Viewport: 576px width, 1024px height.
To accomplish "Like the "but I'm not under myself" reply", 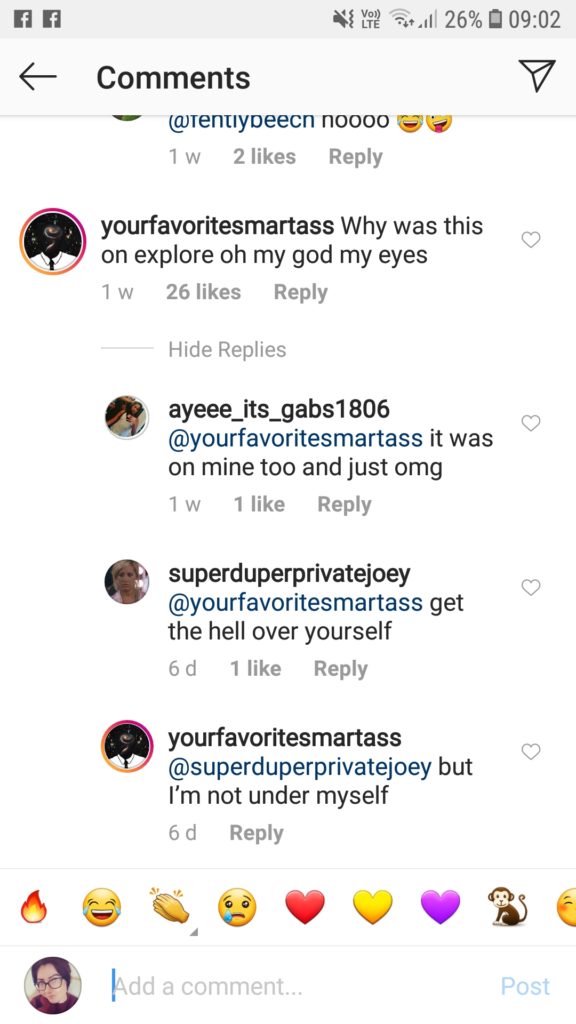I will point(531,752).
